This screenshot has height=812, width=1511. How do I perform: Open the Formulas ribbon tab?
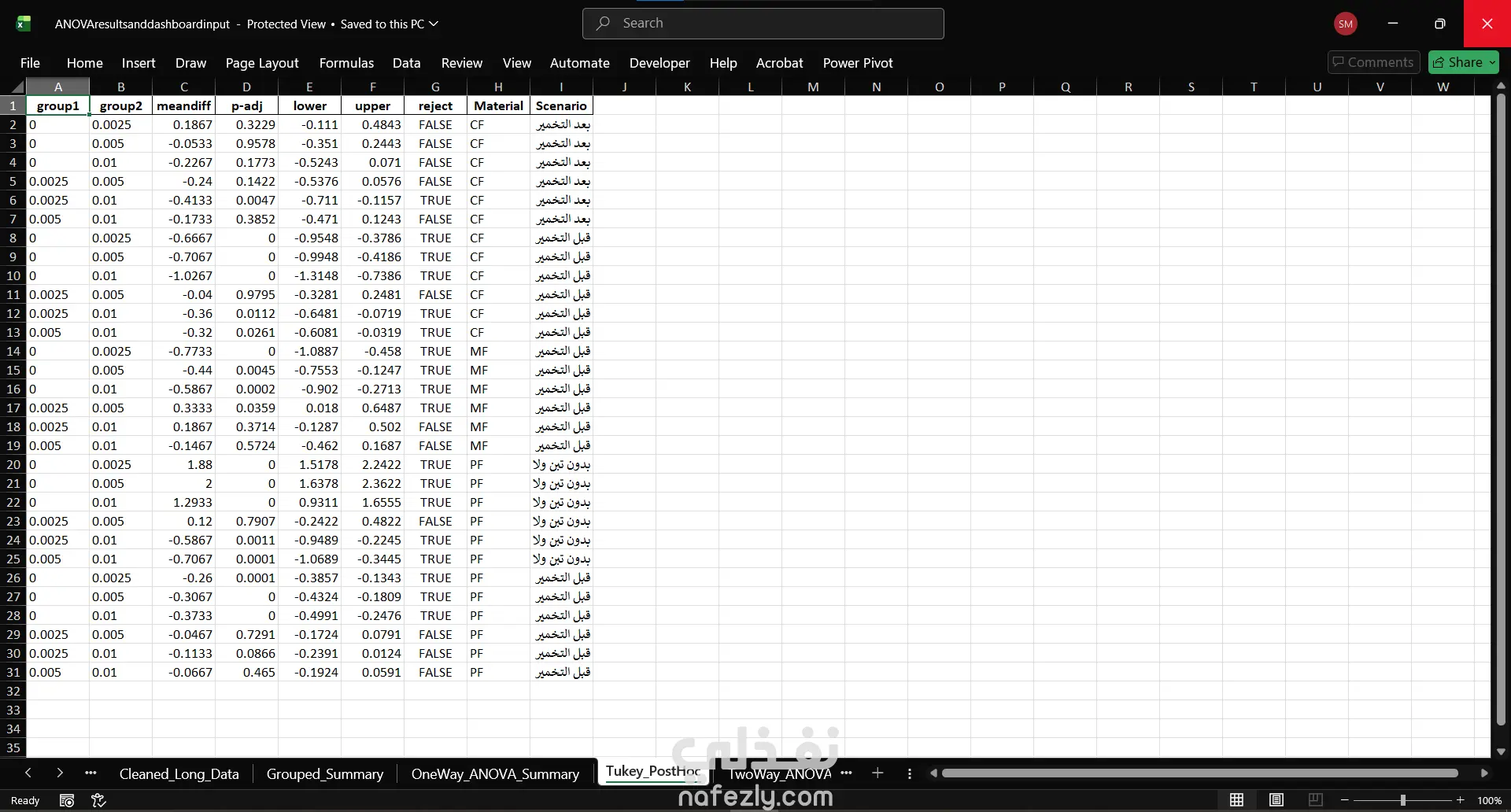pyautogui.click(x=346, y=63)
